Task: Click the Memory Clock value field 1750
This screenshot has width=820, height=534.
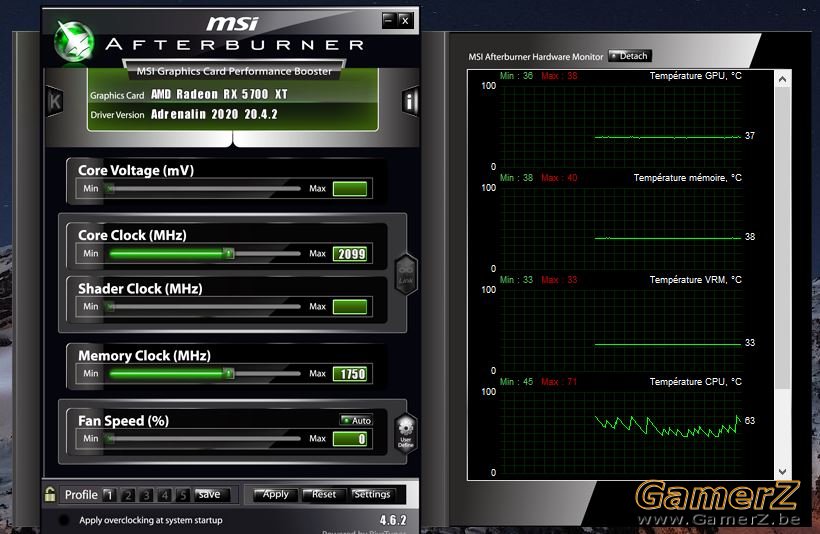Action: pos(350,374)
